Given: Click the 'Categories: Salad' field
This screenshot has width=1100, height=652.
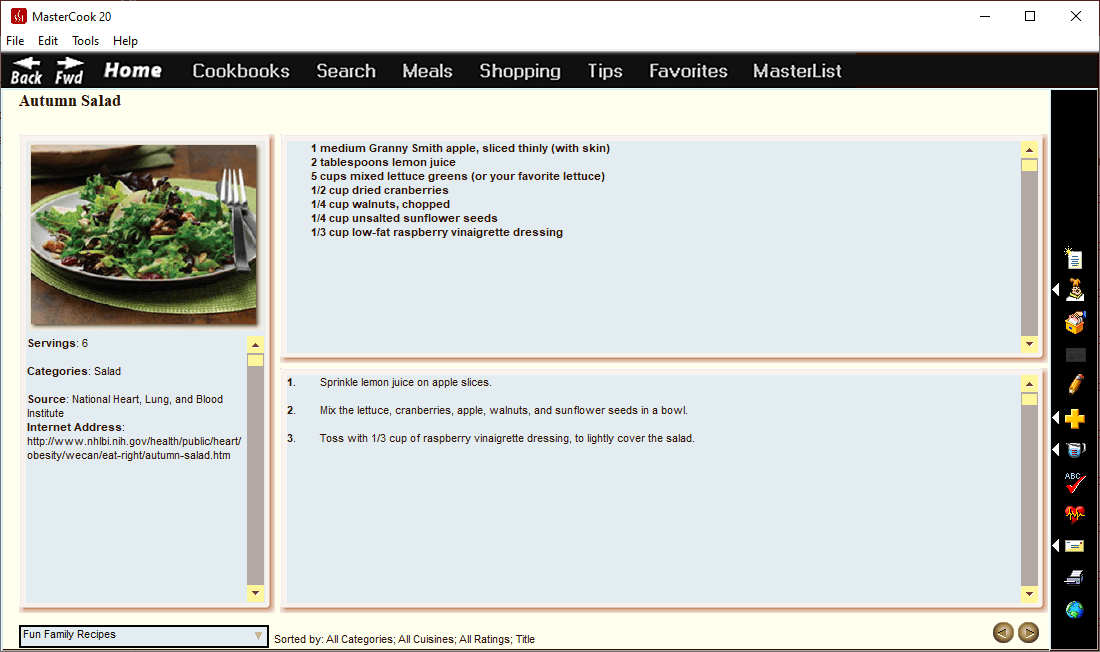Looking at the screenshot, I should tap(74, 371).
